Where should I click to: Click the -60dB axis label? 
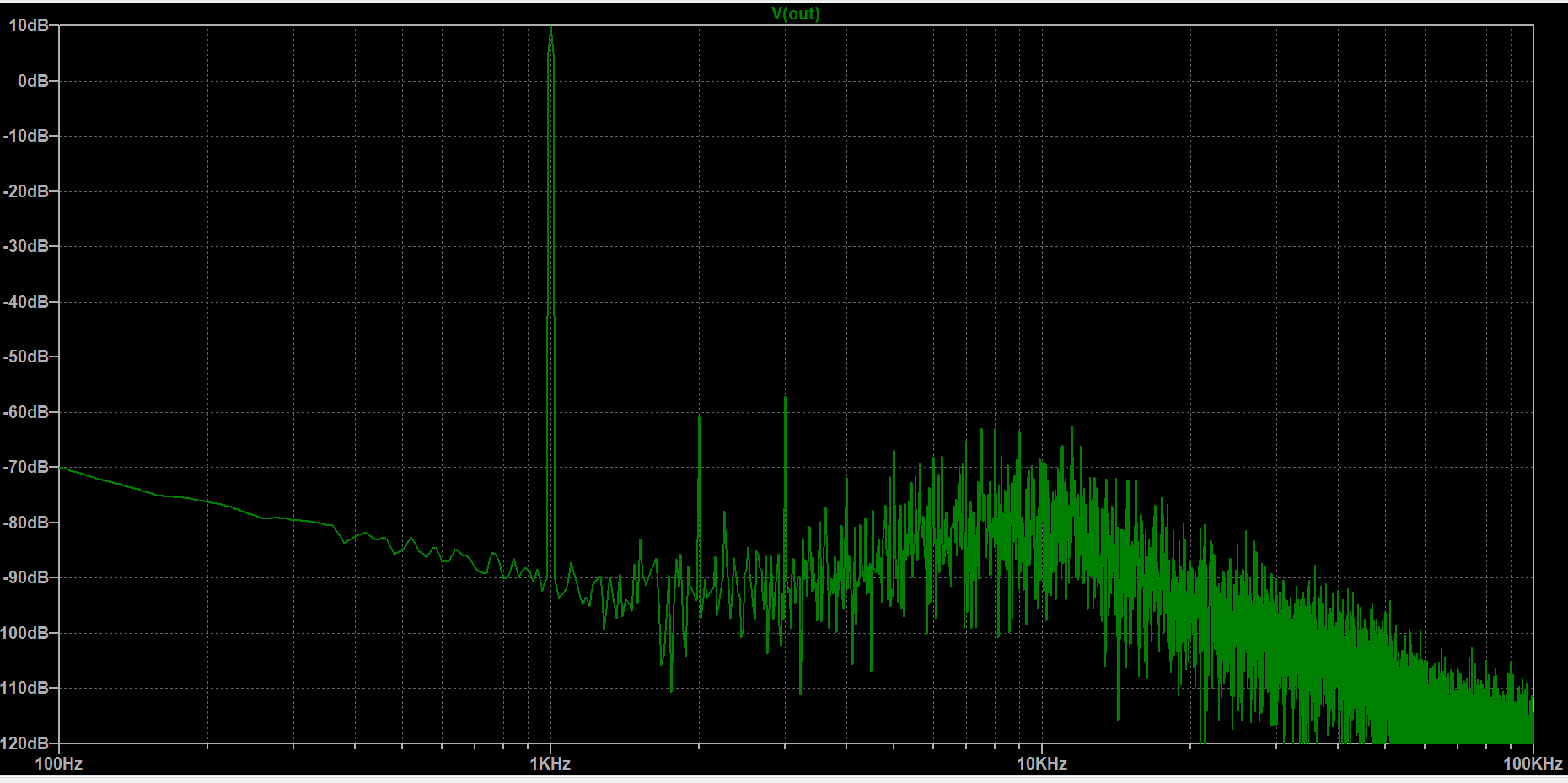tap(25, 412)
